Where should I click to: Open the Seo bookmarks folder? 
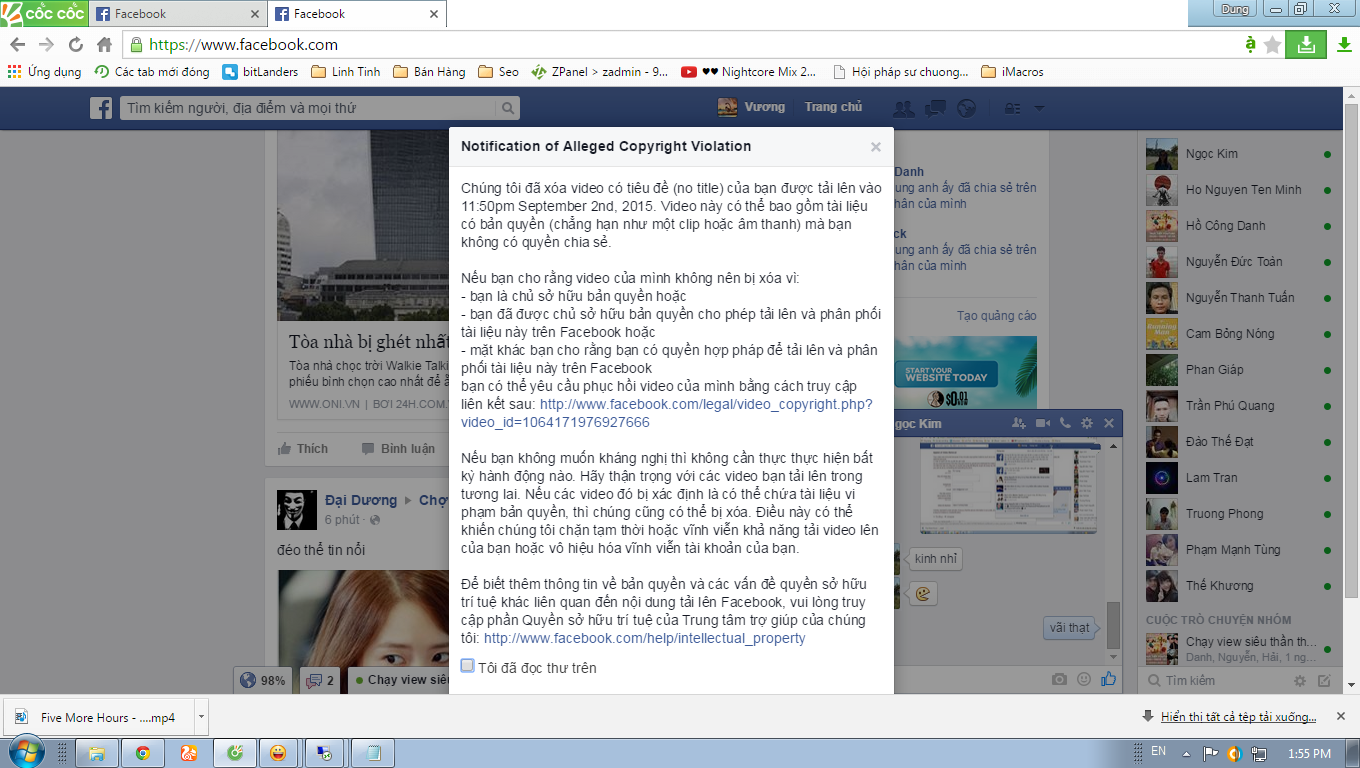point(498,72)
